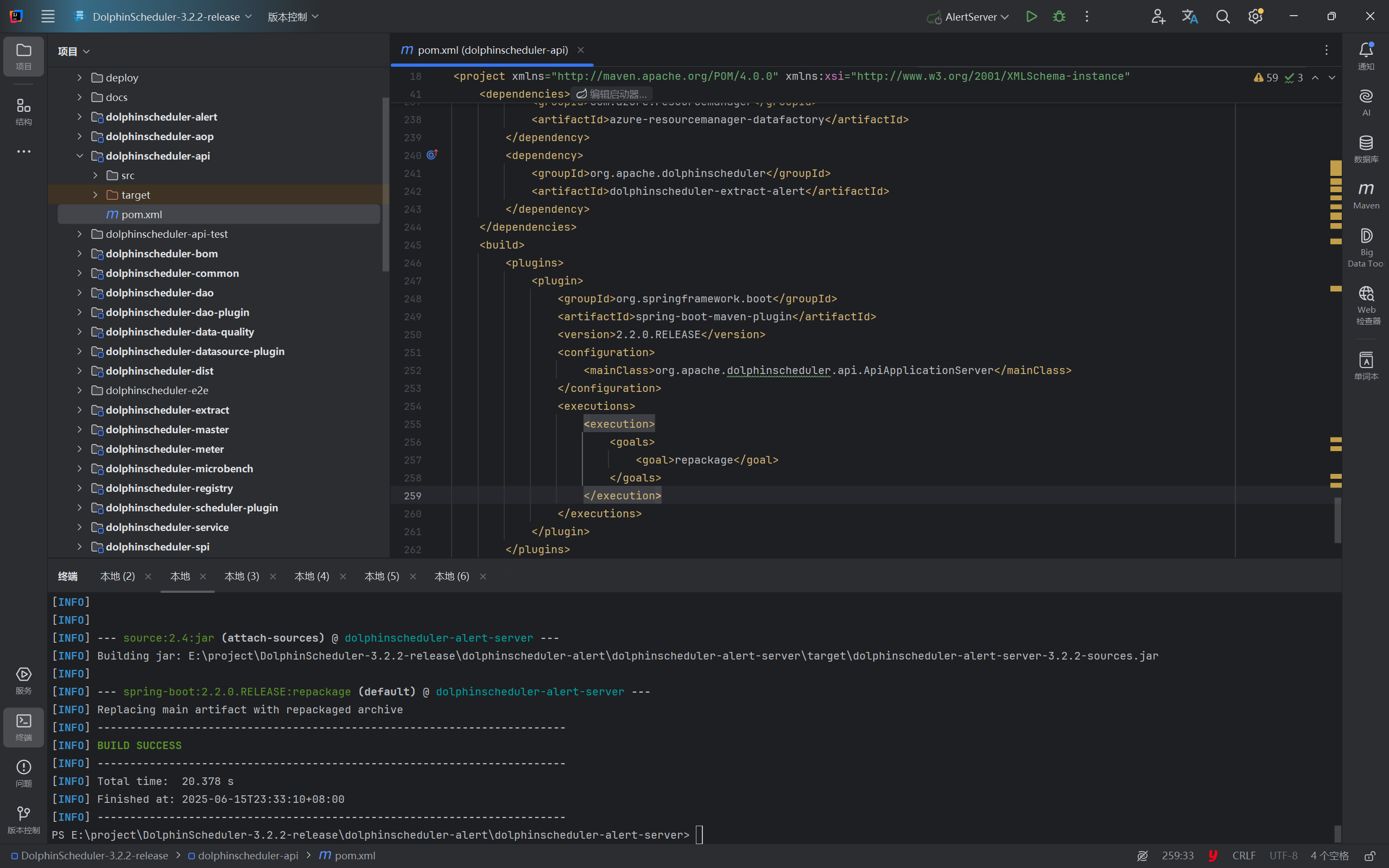Open the DolphinScheduler-3.2.2-release project dropdown
The image size is (1389, 868).
pos(166,17)
